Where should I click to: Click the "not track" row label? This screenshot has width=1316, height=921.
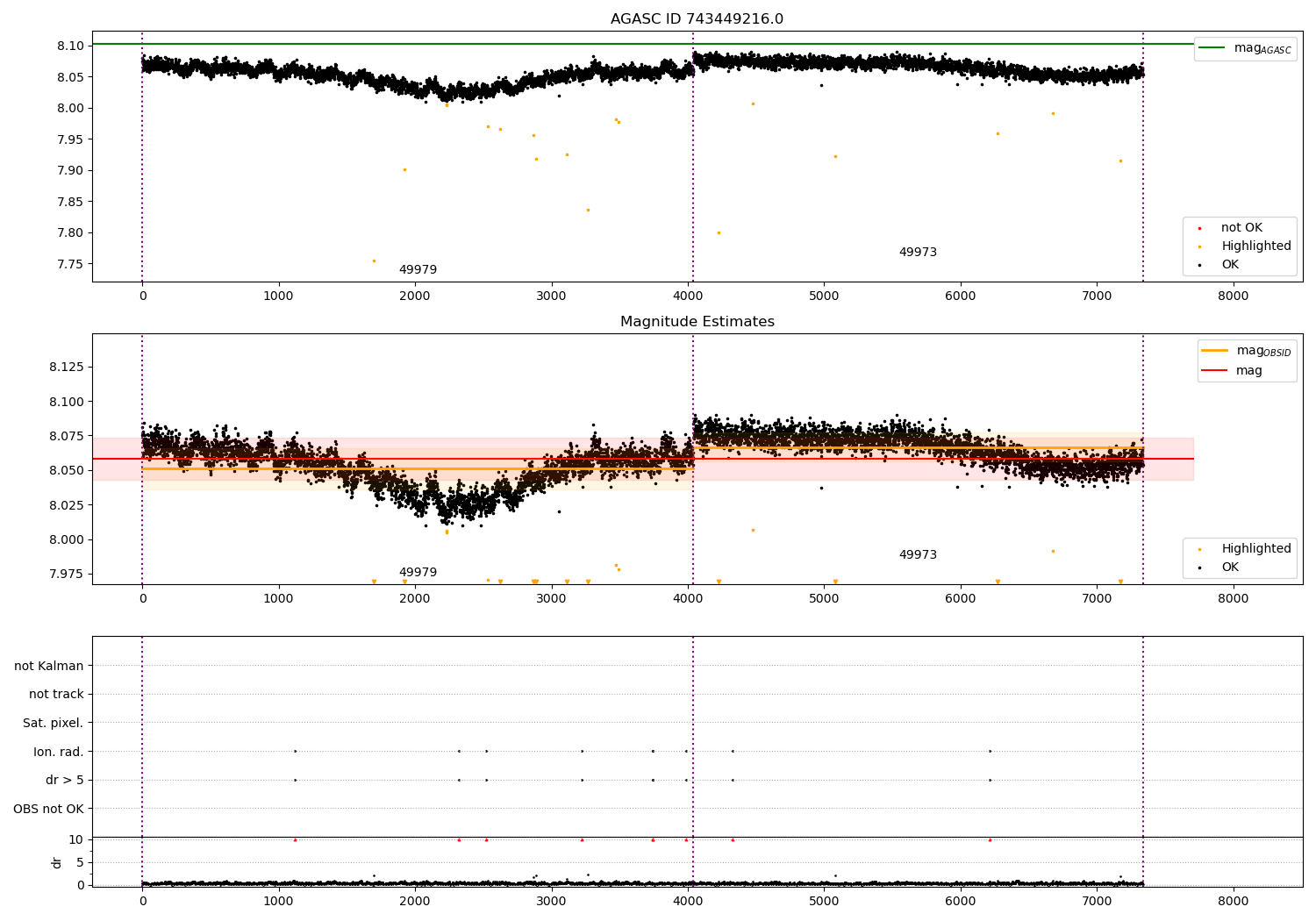coord(56,695)
